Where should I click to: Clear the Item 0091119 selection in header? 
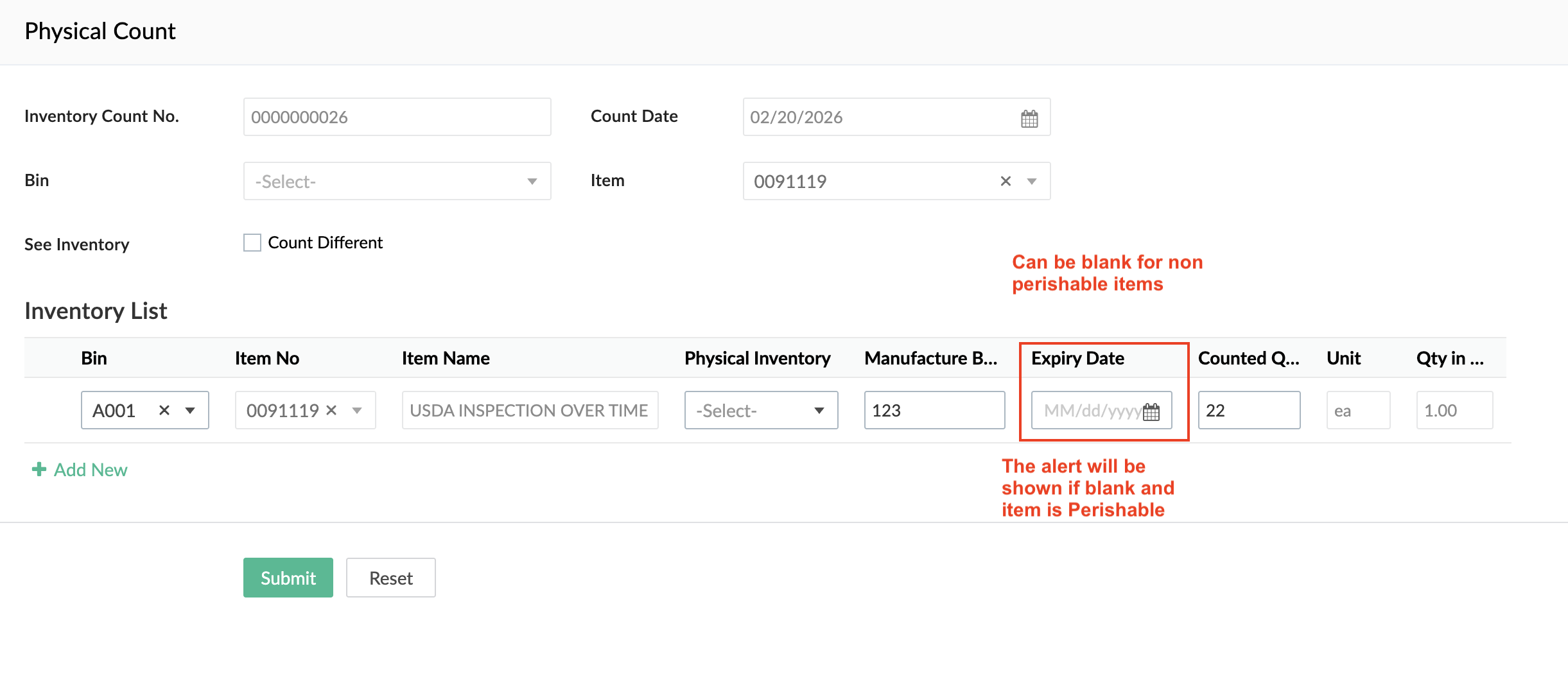point(1006,182)
